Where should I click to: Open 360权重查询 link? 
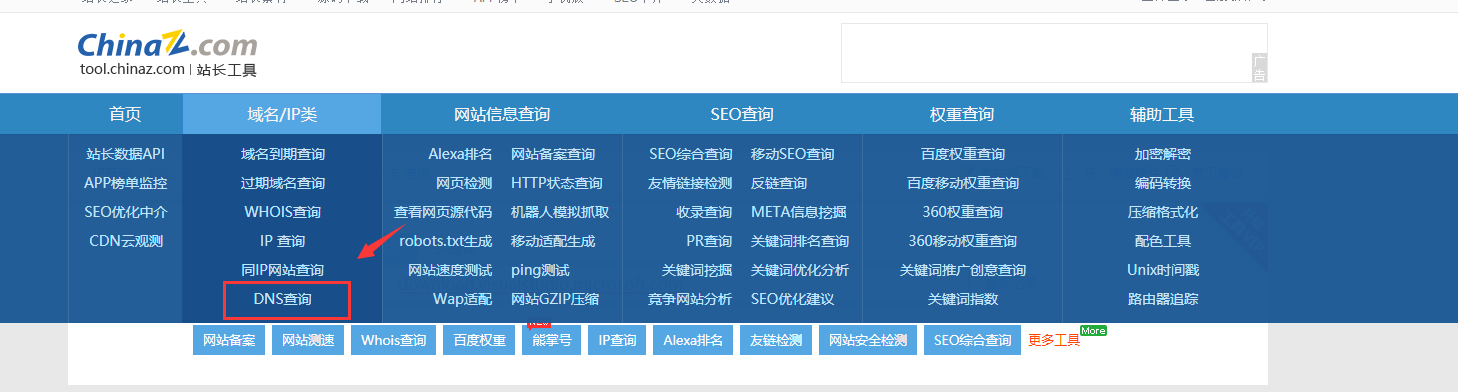(x=963, y=212)
